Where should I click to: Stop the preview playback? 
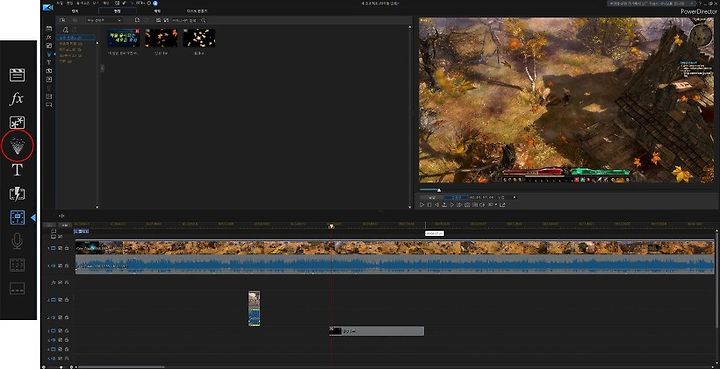pos(429,205)
